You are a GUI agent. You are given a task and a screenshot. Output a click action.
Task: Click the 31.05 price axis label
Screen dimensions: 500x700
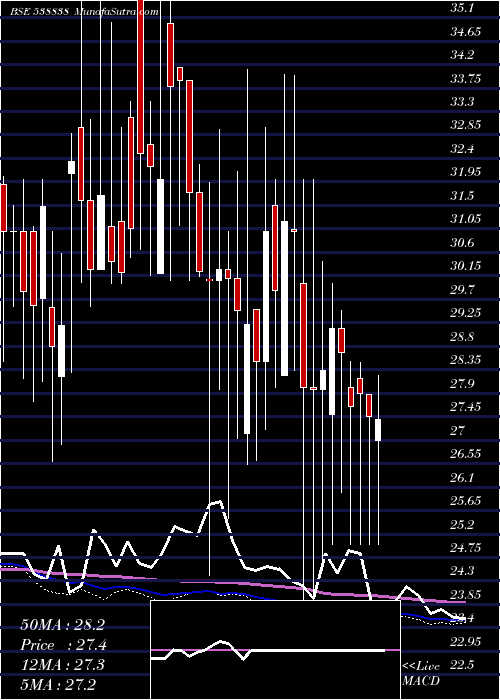click(467, 219)
